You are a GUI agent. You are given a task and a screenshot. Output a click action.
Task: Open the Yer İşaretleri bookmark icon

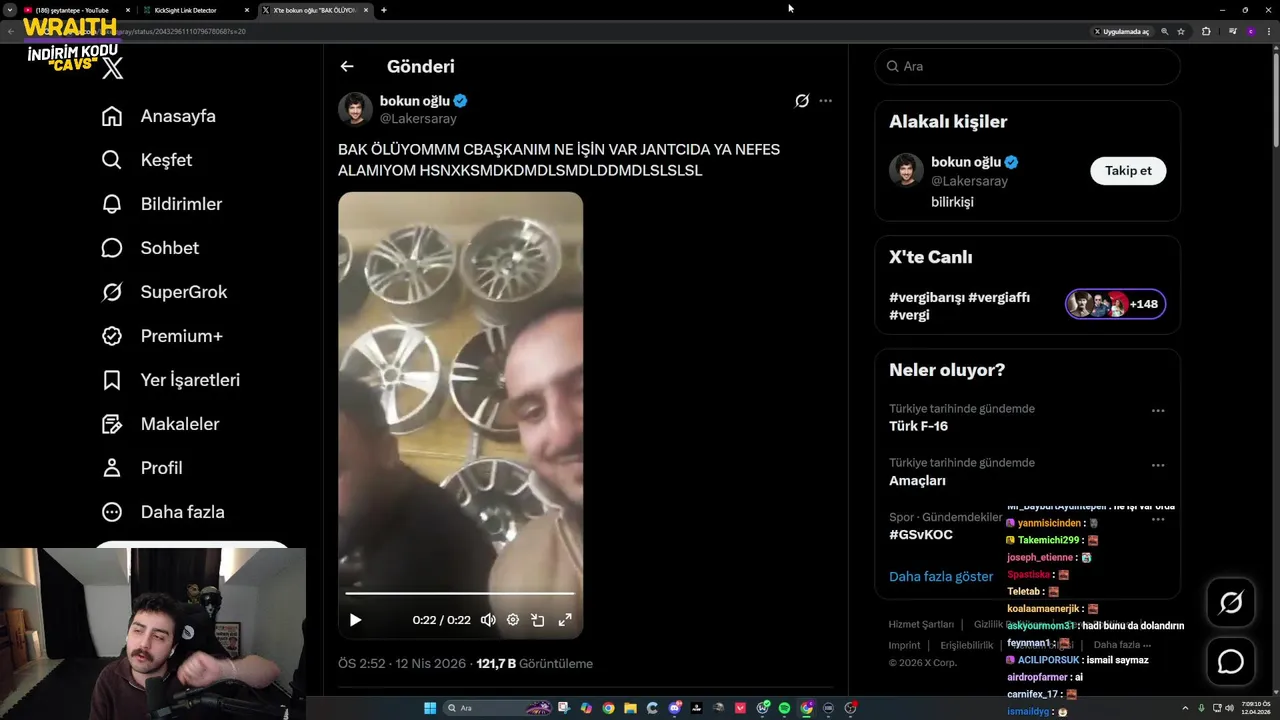click(112, 380)
